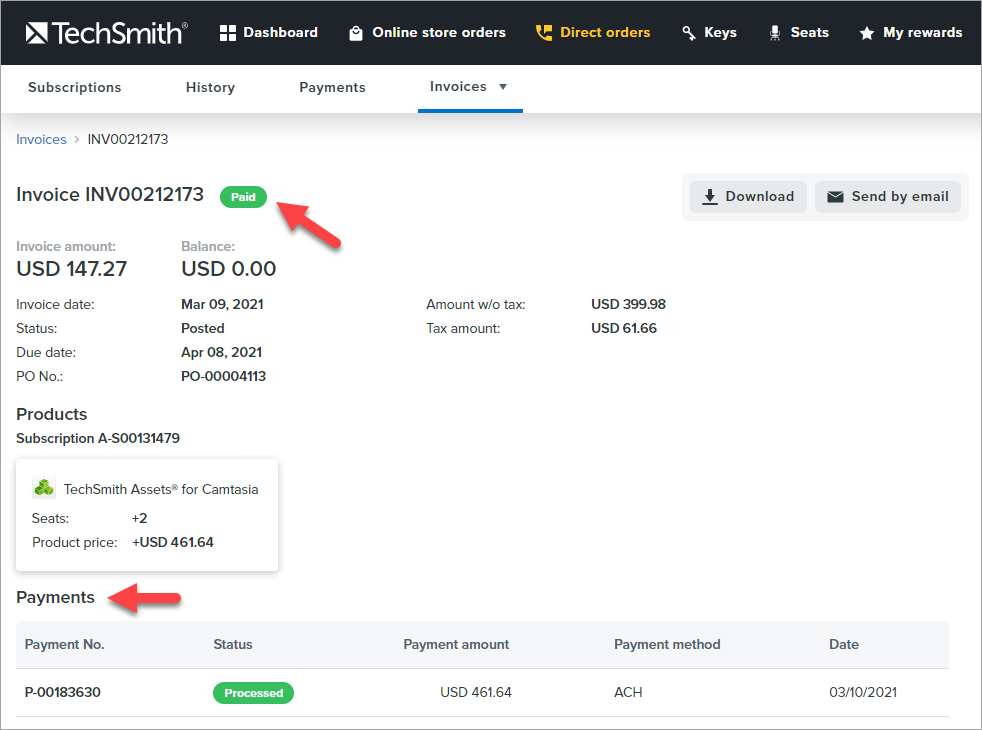Click the Online store orders bag icon
Viewport: 982px width, 730px height.
click(356, 33)
